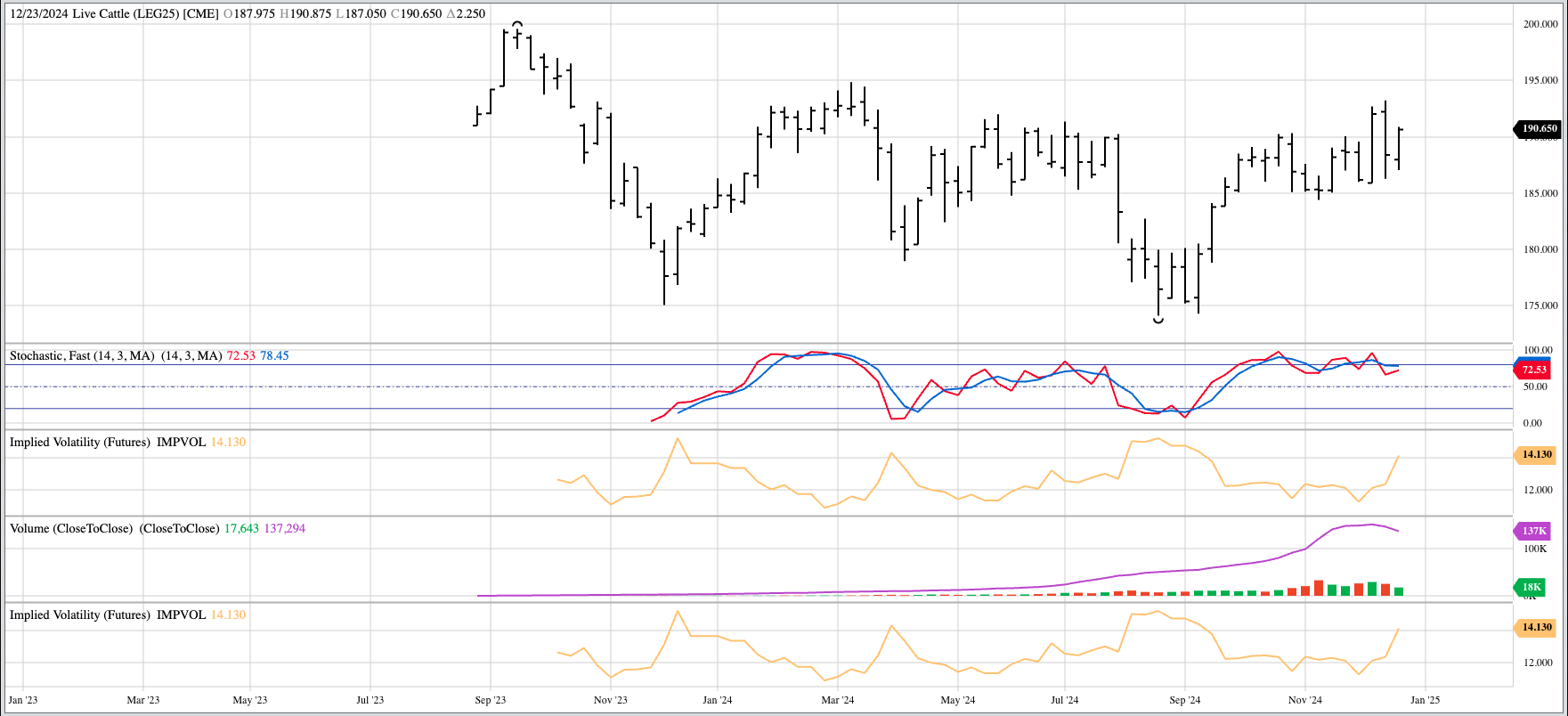The height and width of the screenshot is (716, 1568).
Task: Click the 175.000 price axis label
Action: pos(1540,305)
